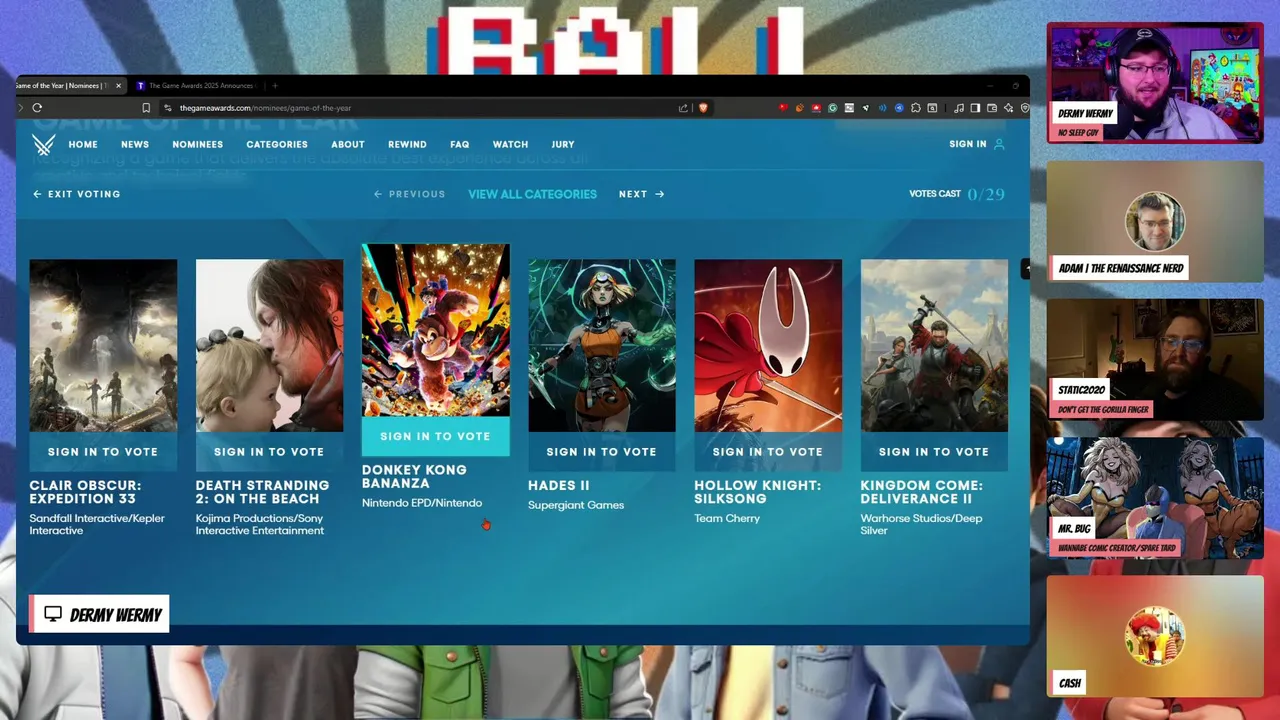Open the WATCH menu item

point(510,144)
